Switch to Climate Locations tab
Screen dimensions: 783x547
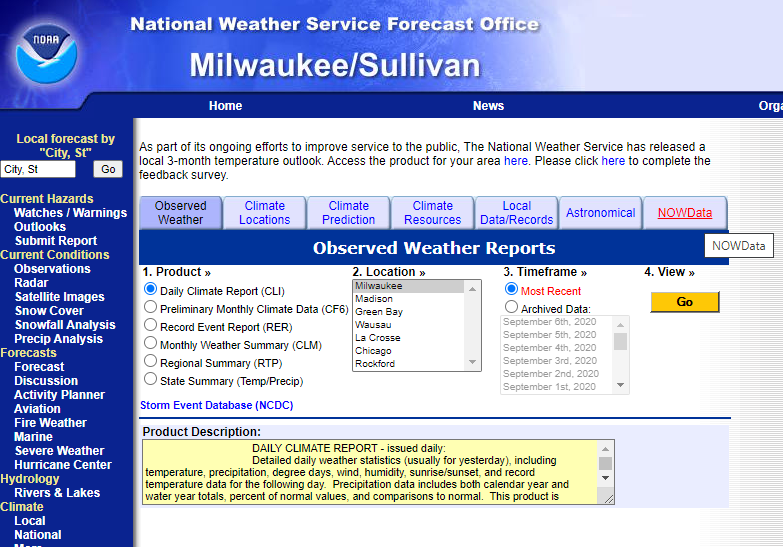265,213
